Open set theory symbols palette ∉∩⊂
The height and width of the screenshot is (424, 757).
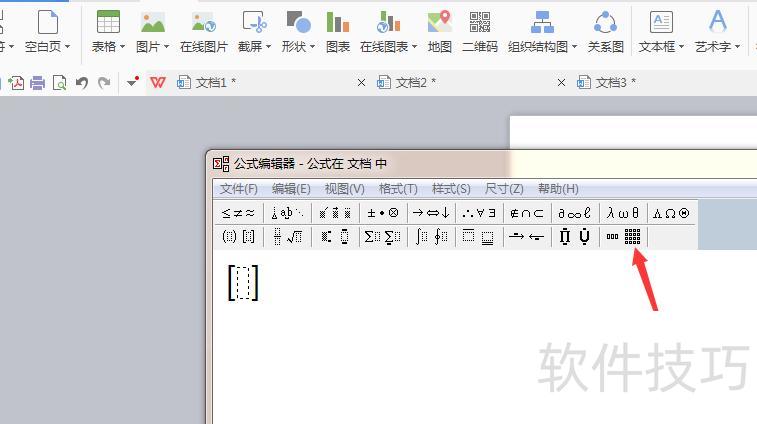[527, 213]
